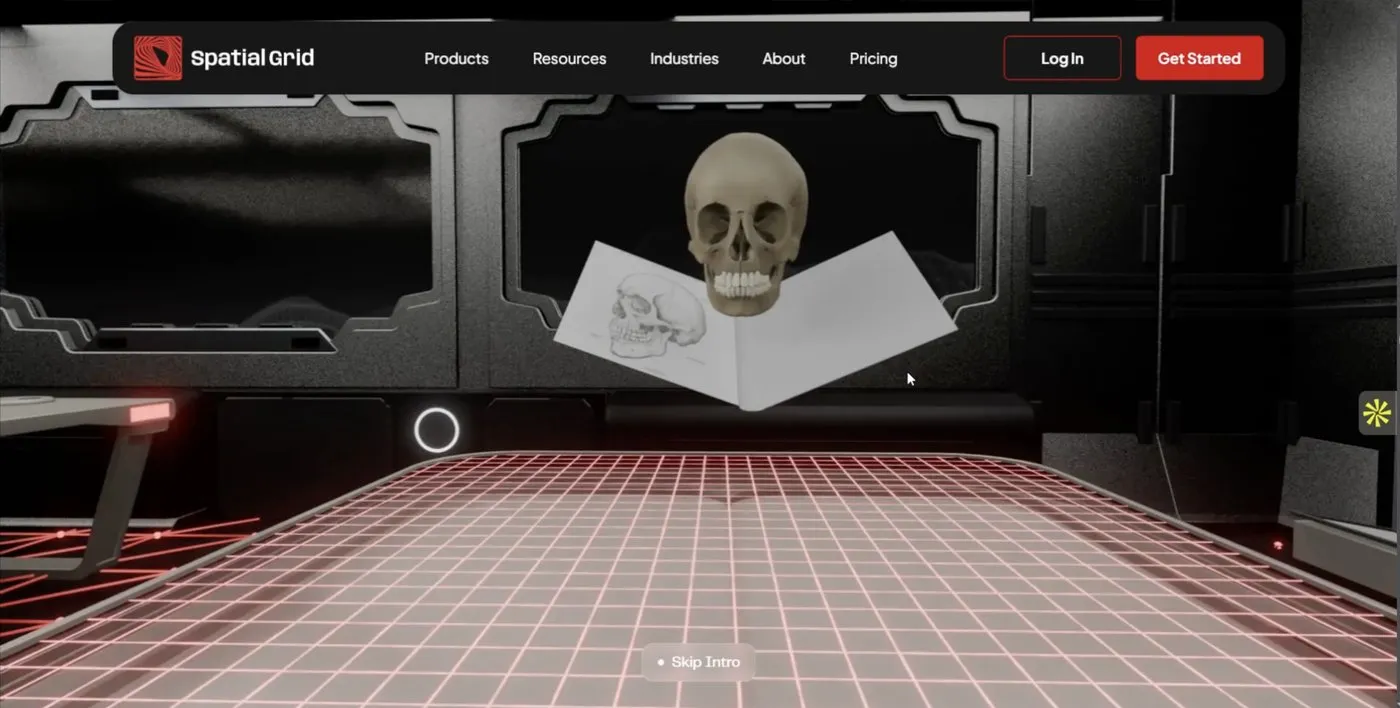This screenshot has width=1400, height=708.
Task: Click the 3D skull model
Action: tap(746, 223)
